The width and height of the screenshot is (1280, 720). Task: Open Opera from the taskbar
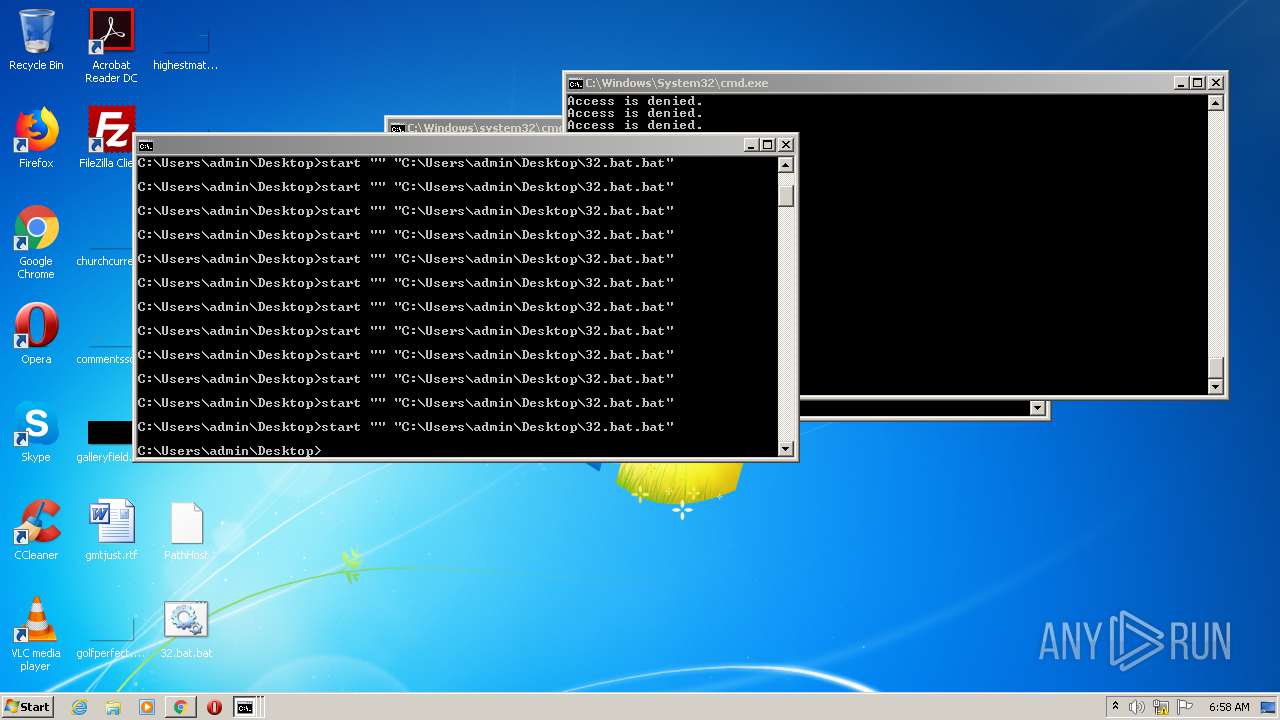point(214,707)
